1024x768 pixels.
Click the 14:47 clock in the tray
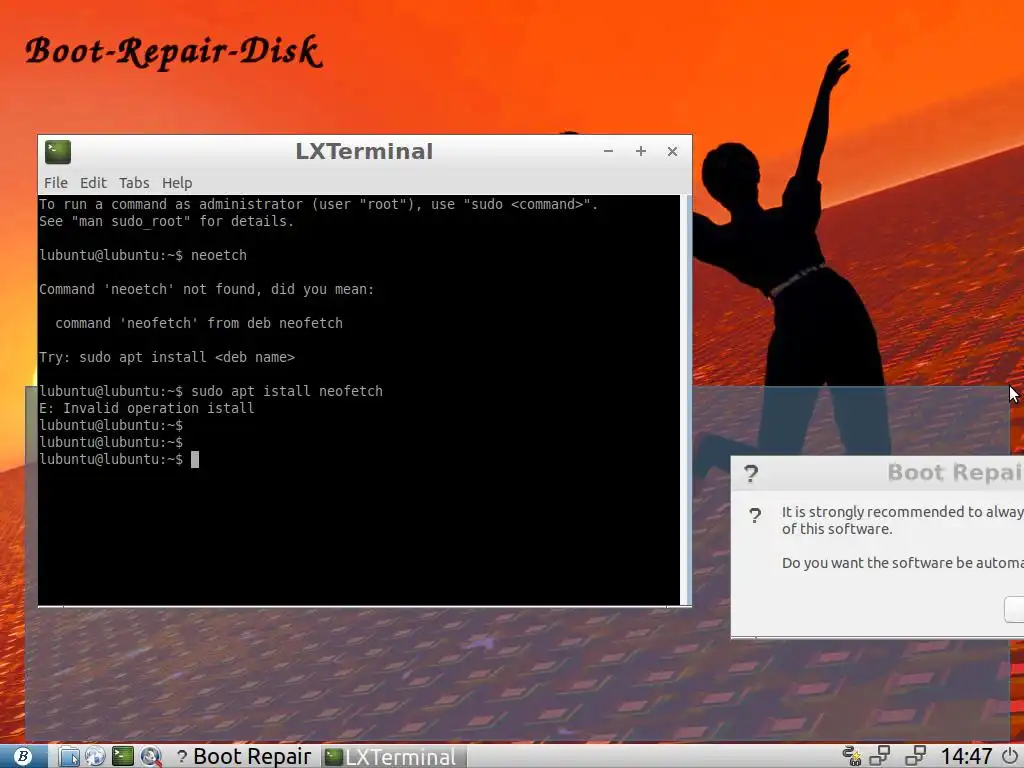click(967, 756)
